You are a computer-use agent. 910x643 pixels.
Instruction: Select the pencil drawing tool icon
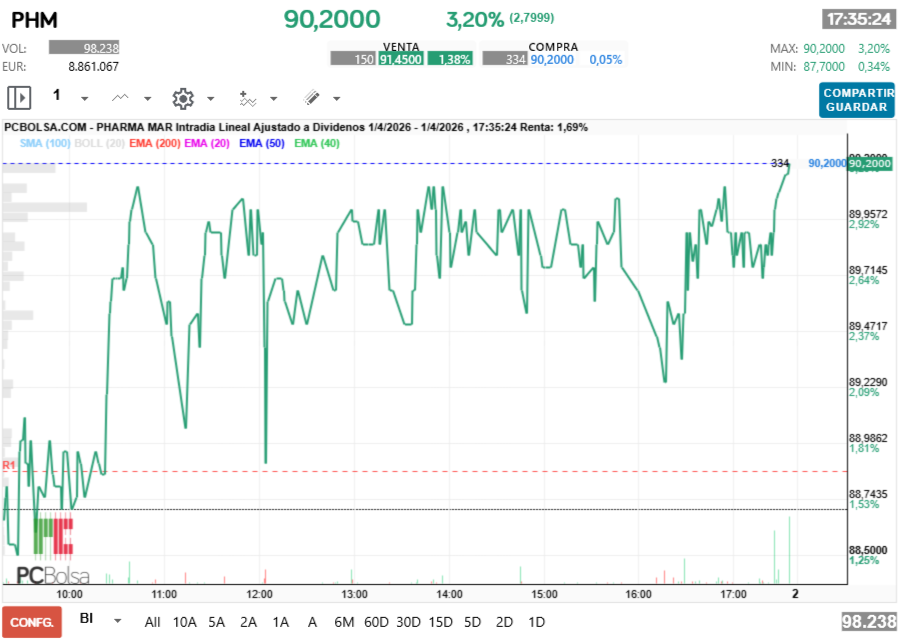coord(311,98)
